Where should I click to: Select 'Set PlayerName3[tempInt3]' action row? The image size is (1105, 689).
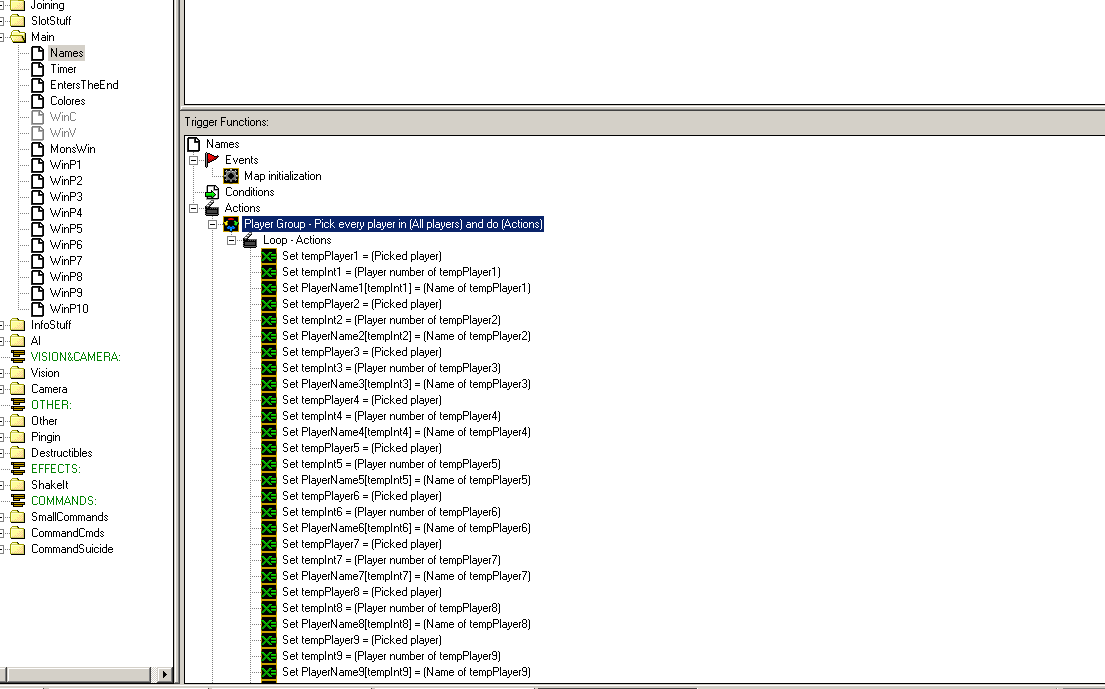click(x=406, y=384)
